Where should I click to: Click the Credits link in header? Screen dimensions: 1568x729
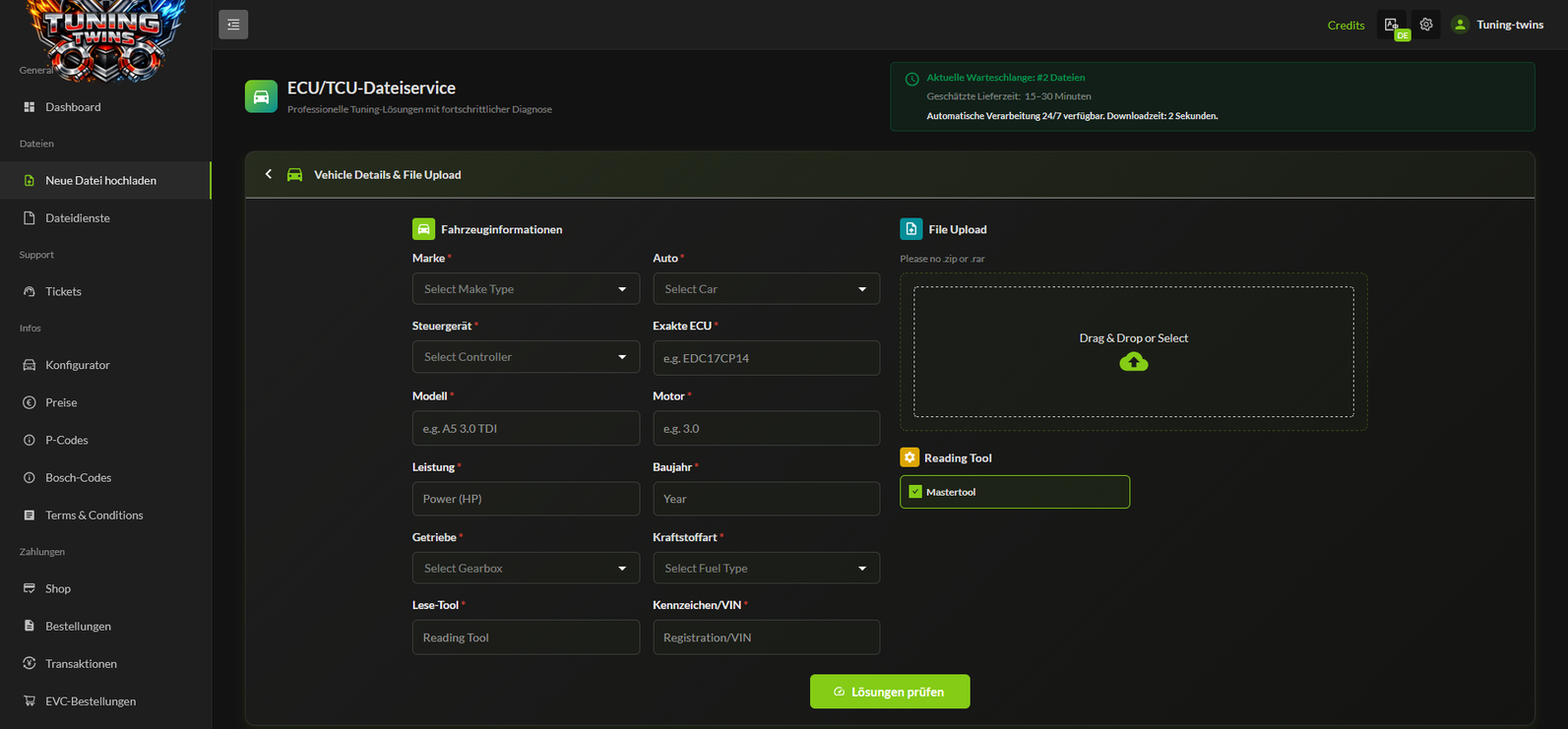click(1346, 26)
